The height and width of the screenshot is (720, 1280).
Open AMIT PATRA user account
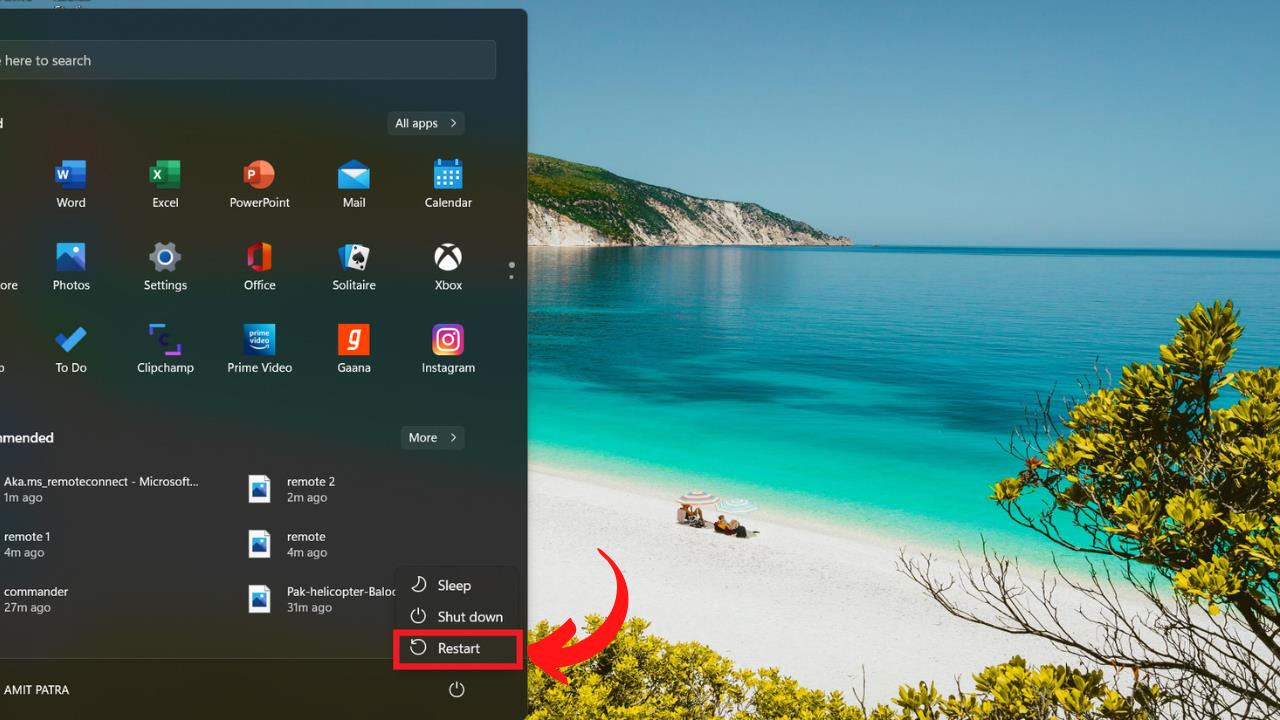pos(35,689)
